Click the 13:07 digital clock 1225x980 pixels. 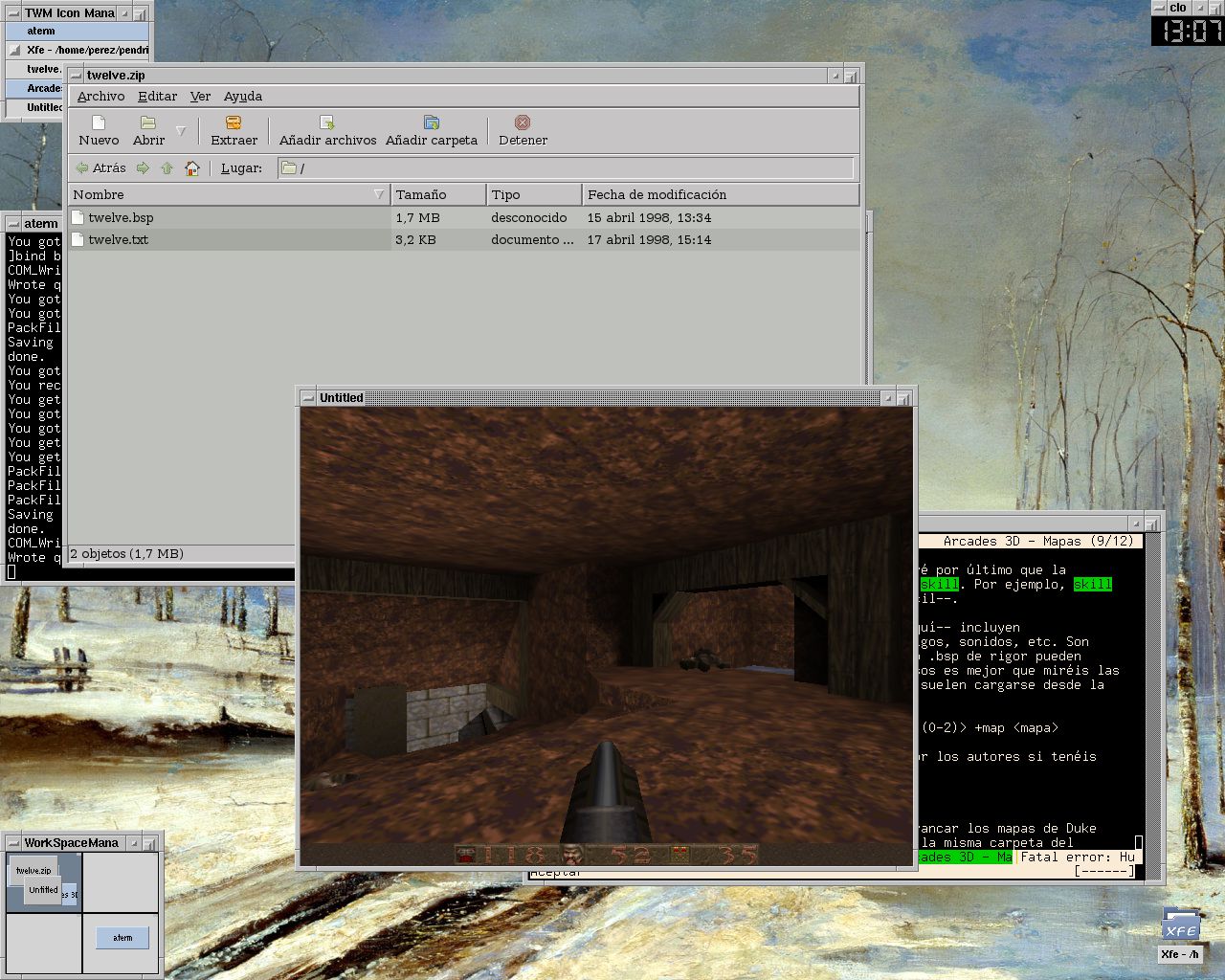1188,31
